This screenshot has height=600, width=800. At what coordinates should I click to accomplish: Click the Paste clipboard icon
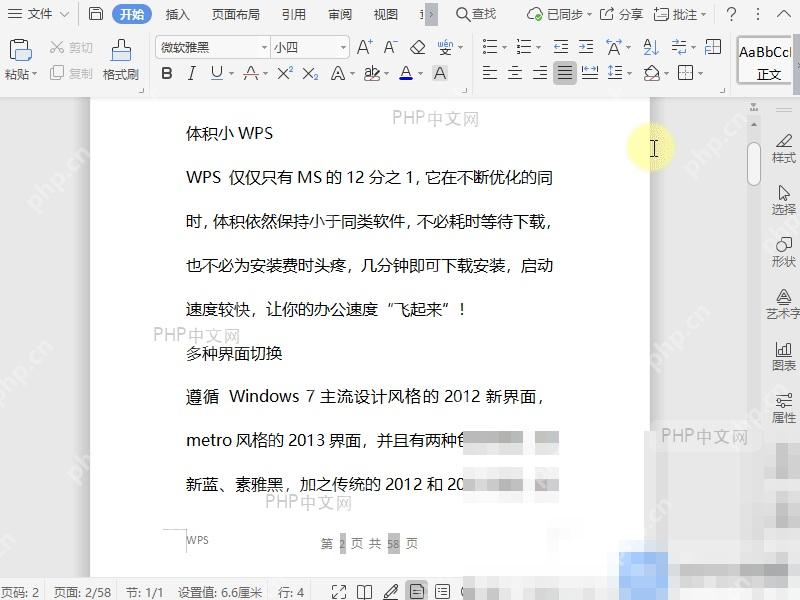click(20, 51)
